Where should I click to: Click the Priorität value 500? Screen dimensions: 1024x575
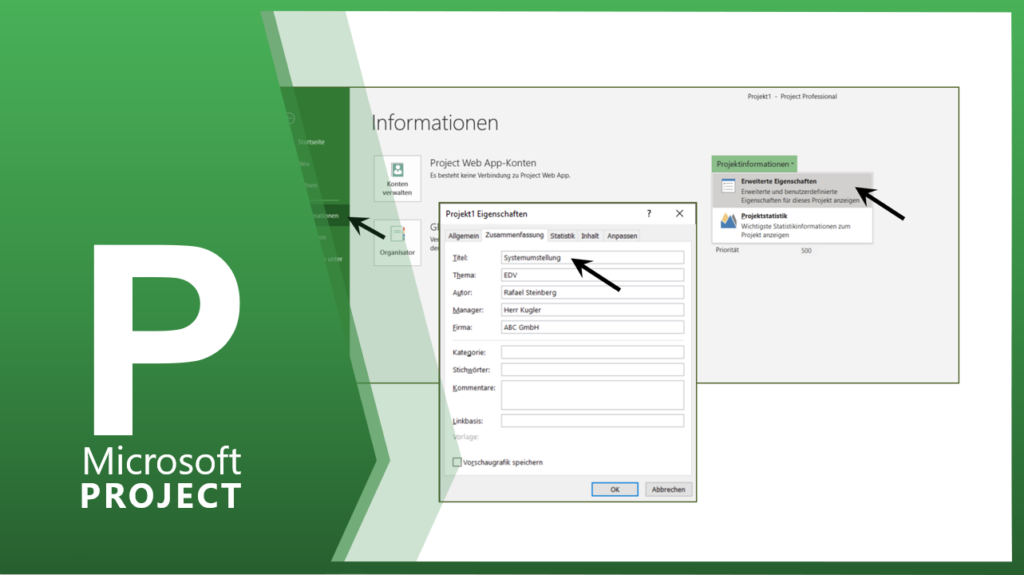point(806,251)
